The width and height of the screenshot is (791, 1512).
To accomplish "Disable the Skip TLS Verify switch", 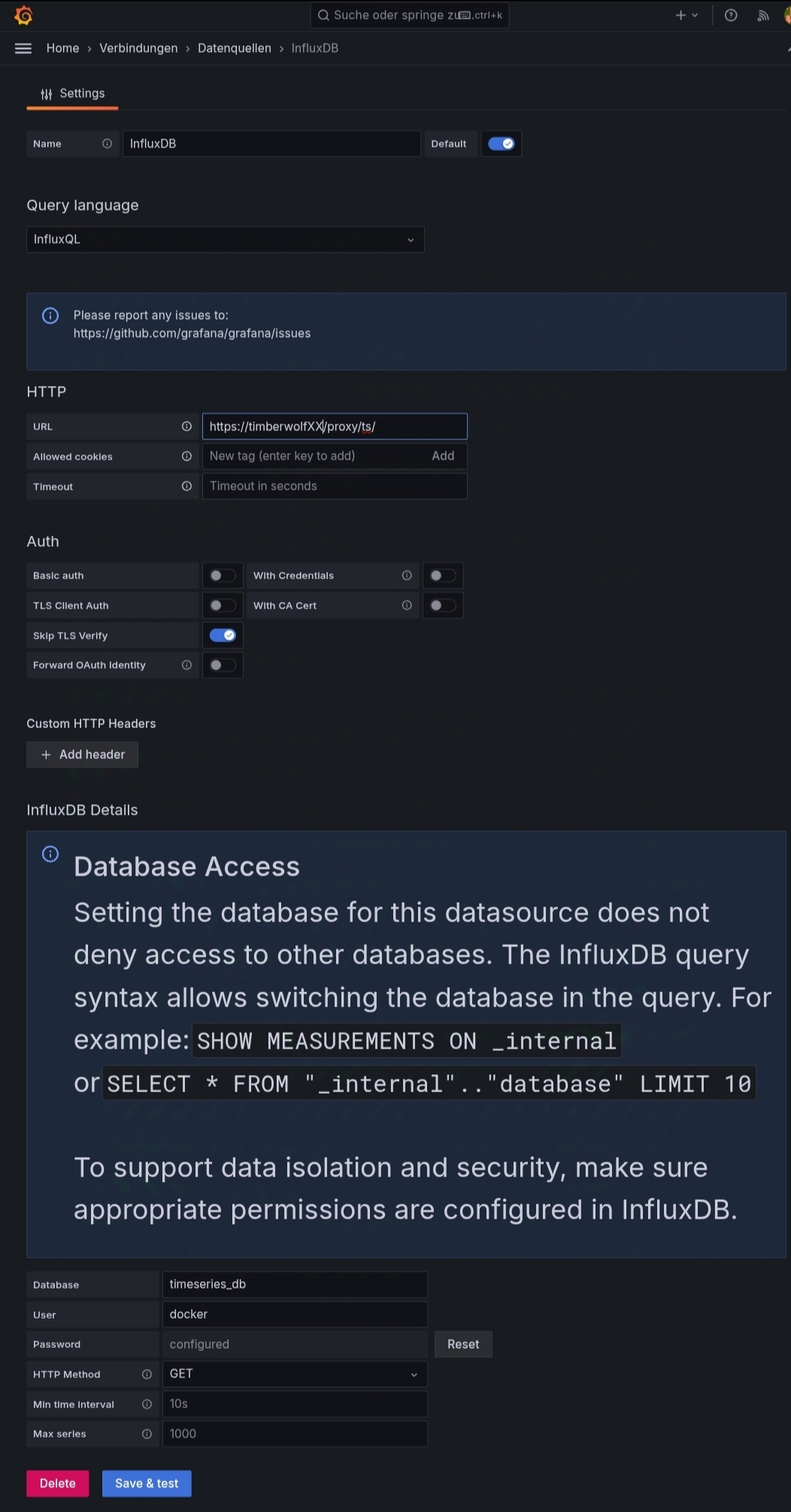I will (223, 636).
